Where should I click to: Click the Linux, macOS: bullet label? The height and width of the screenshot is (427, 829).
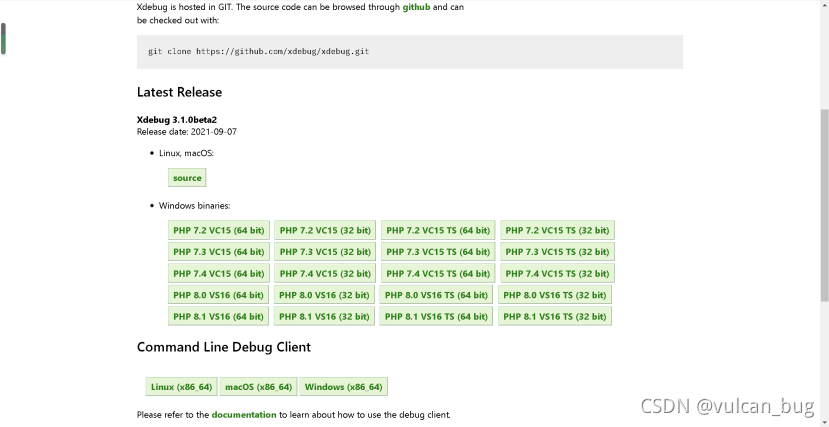(186, 153)
